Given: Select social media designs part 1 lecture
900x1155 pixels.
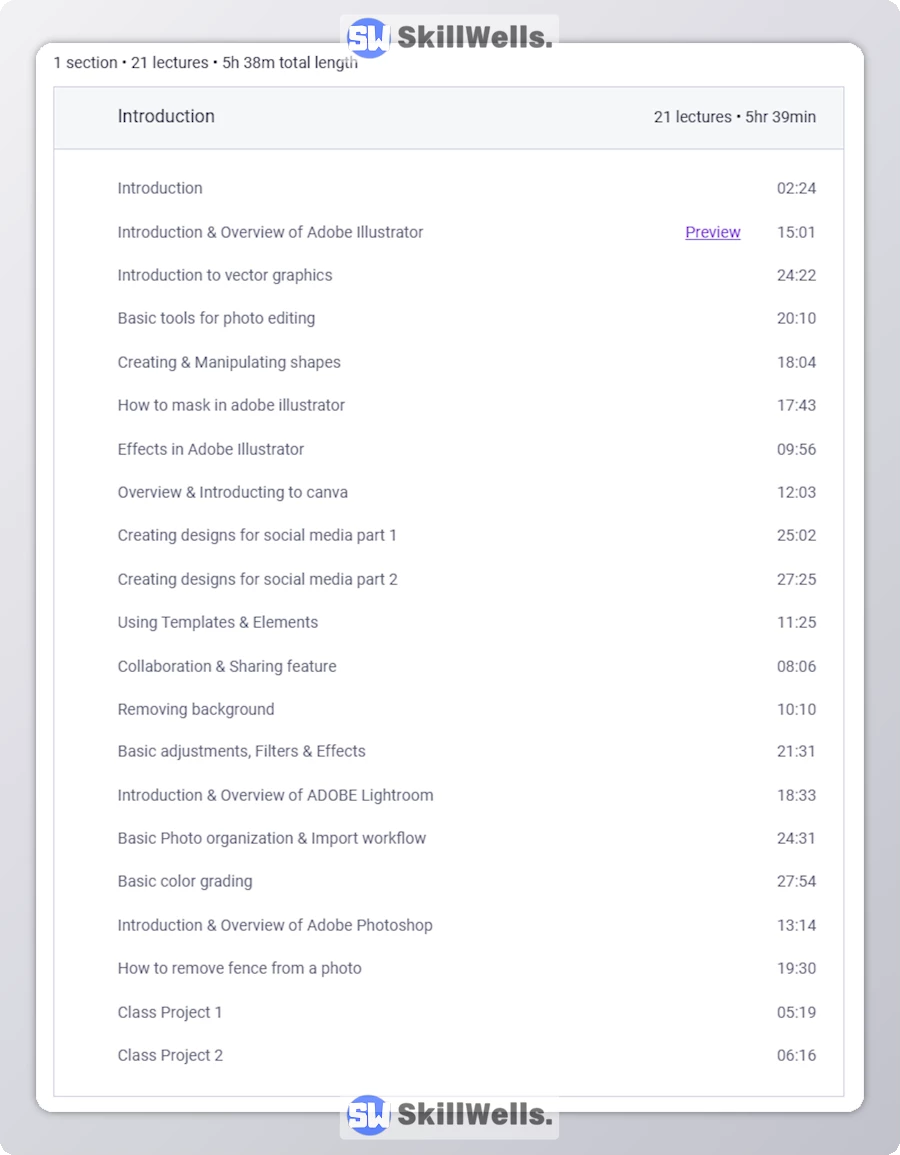Looking at the screenshot, I should [x=257, y=535].
